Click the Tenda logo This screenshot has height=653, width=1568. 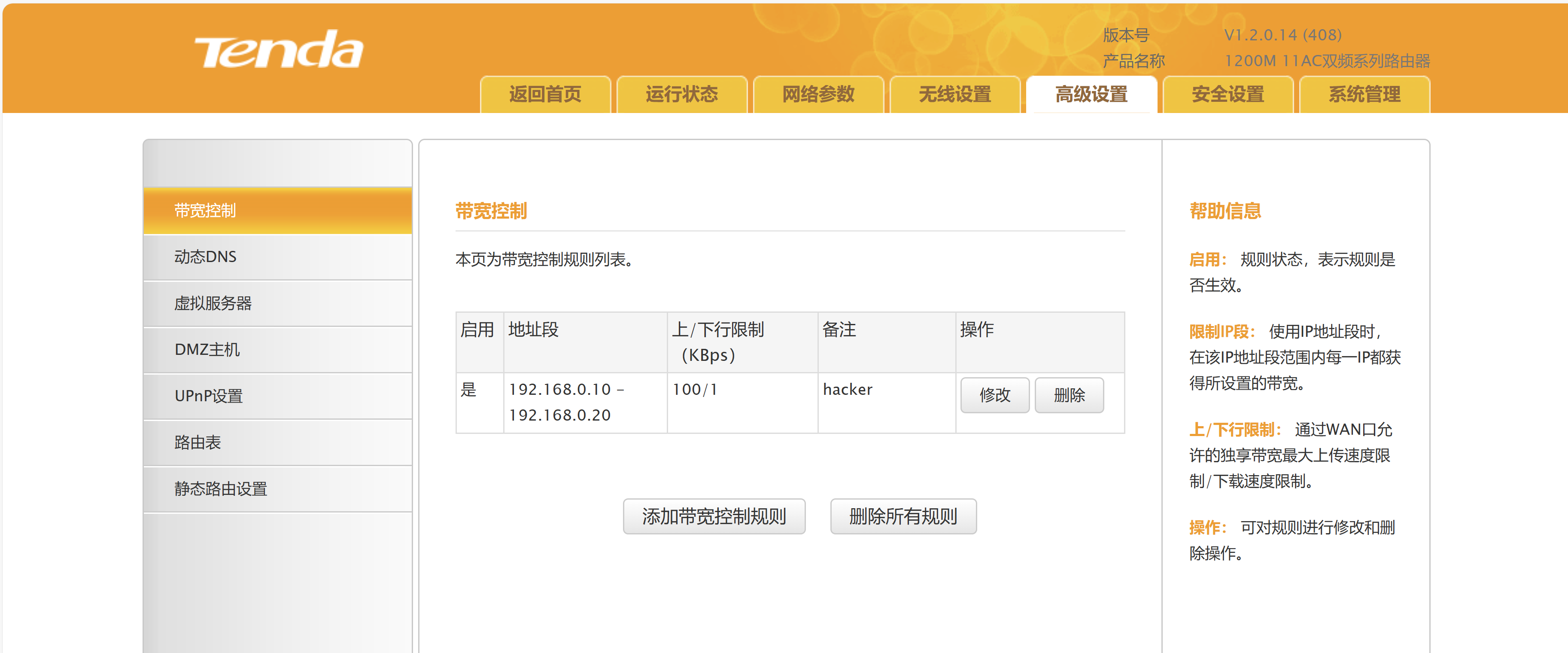pos(278,50)
